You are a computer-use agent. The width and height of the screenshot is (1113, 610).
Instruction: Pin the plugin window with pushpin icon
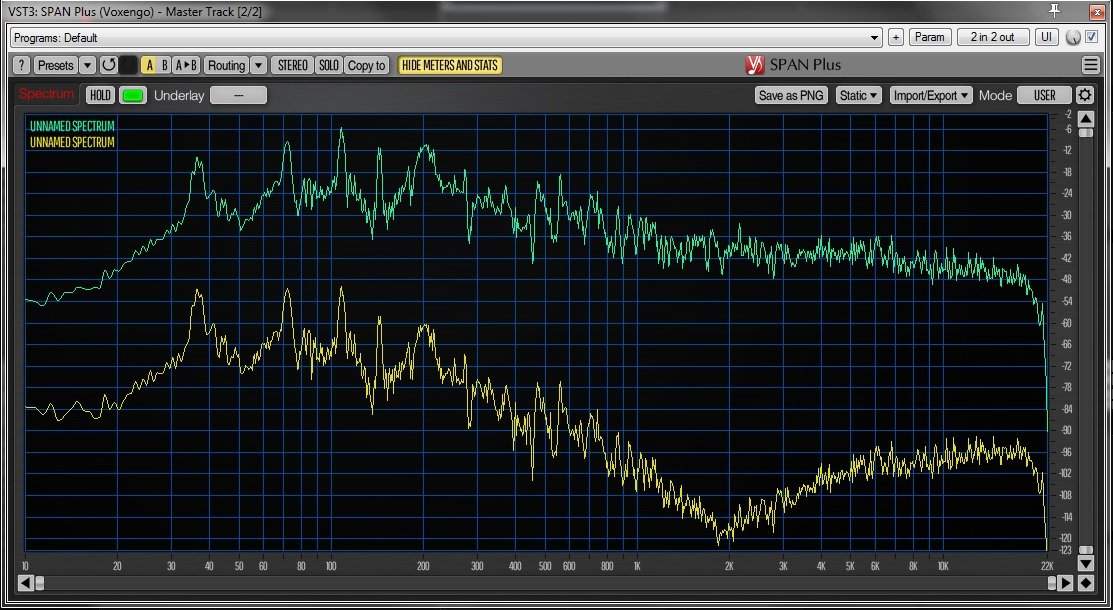click(1054, 10)
